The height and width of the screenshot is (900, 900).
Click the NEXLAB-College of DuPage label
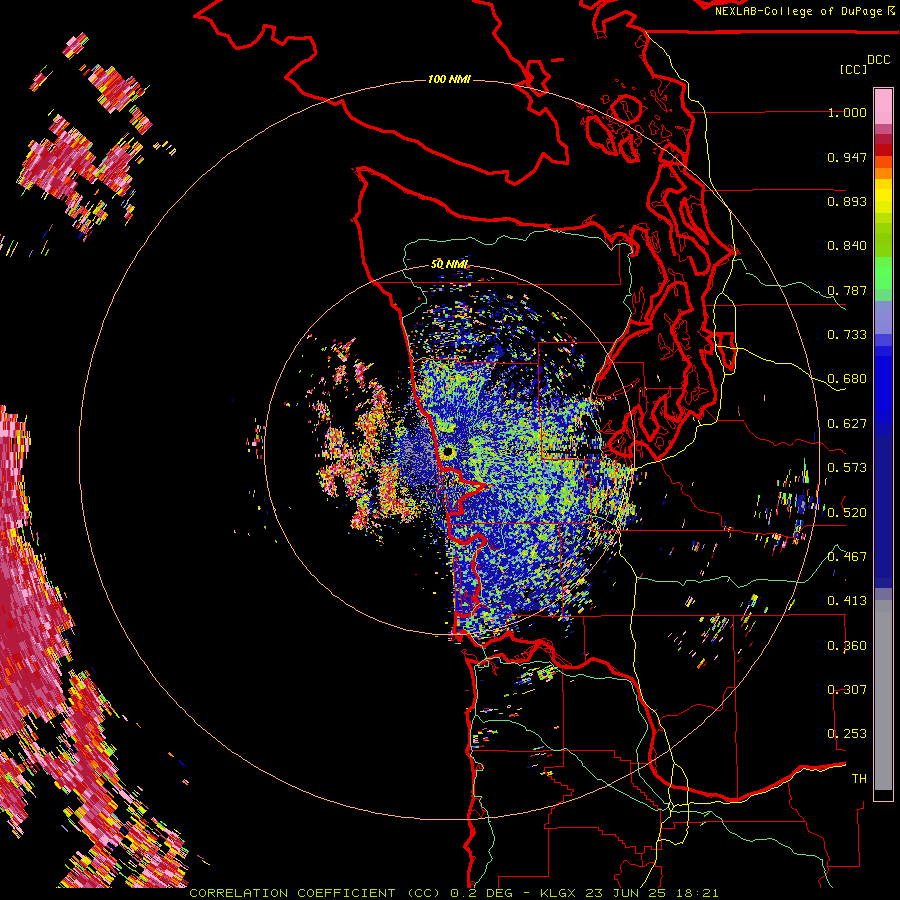(x=805, y=11)
